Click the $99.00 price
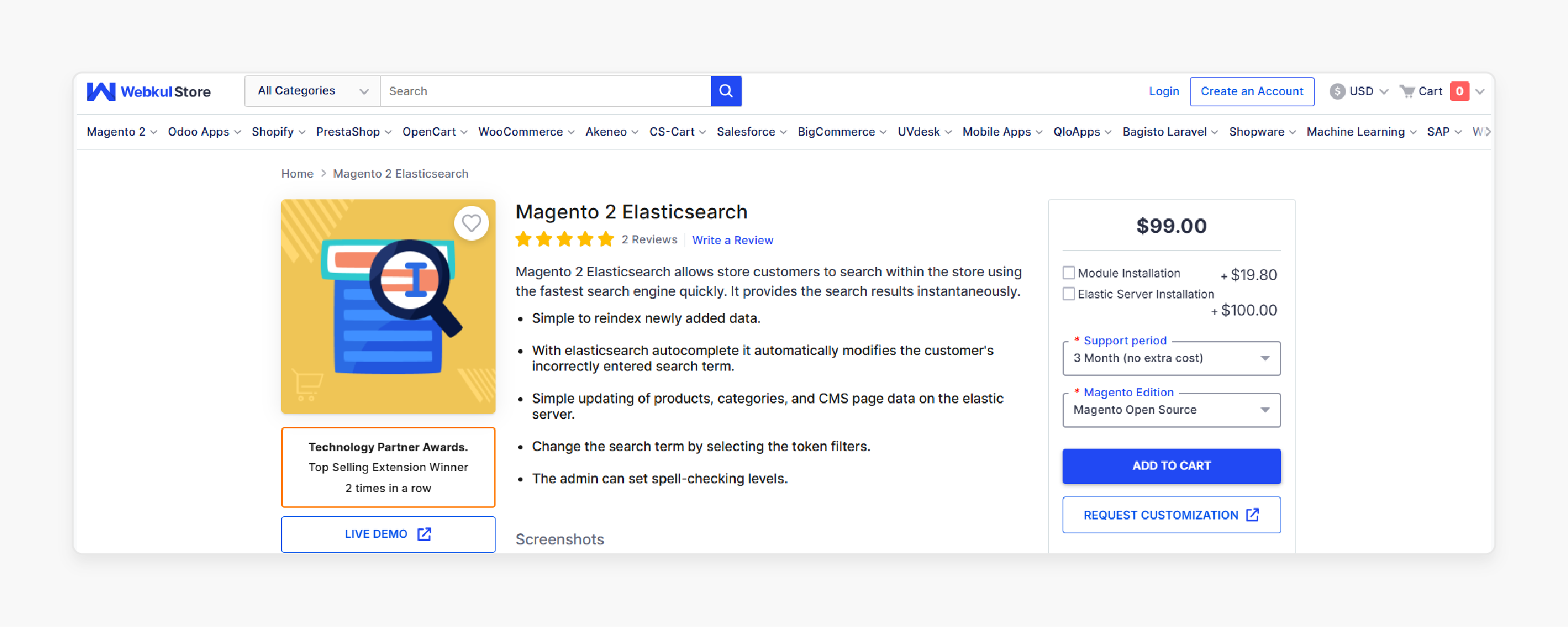The height and width of the screenshot is (629, 1568). coord(1172,226)
